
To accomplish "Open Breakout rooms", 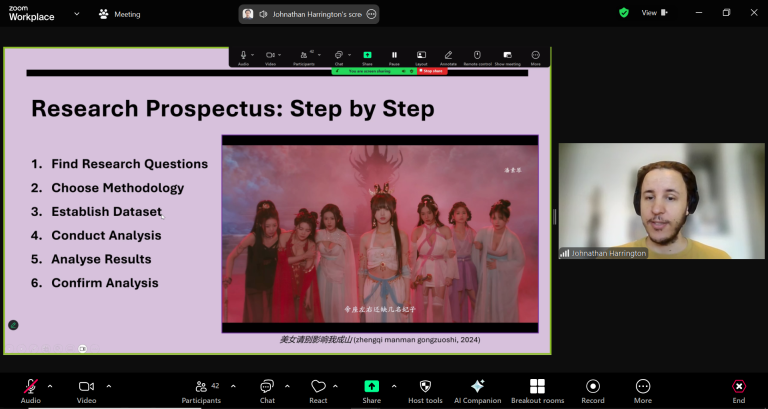I will (x=537, y=392).
